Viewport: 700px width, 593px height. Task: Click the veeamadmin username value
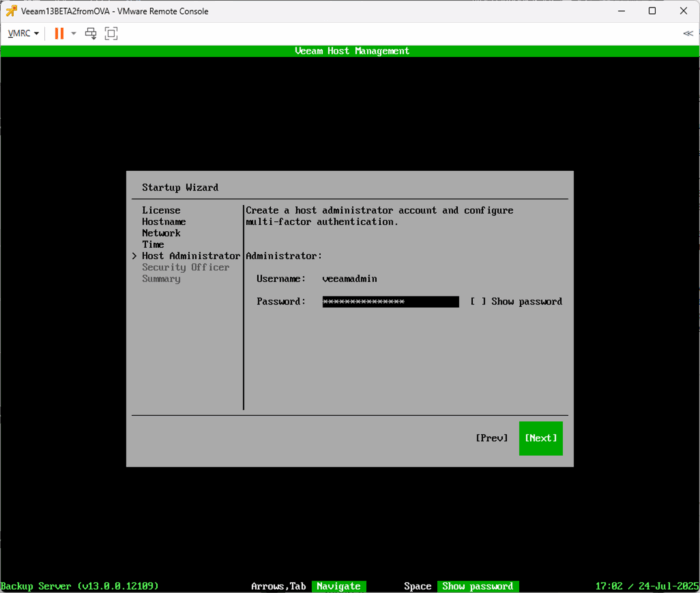coord(350,279)
